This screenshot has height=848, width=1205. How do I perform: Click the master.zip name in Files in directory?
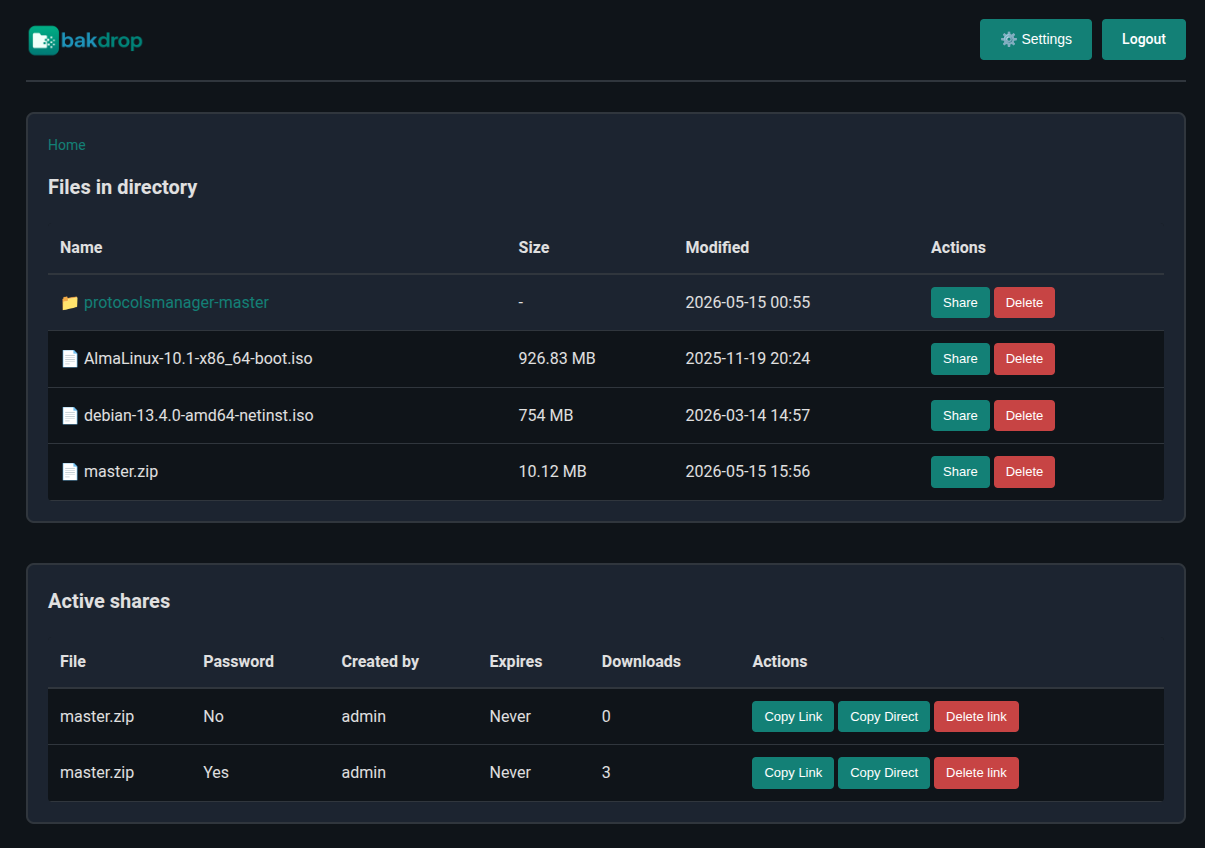(121, 471)
